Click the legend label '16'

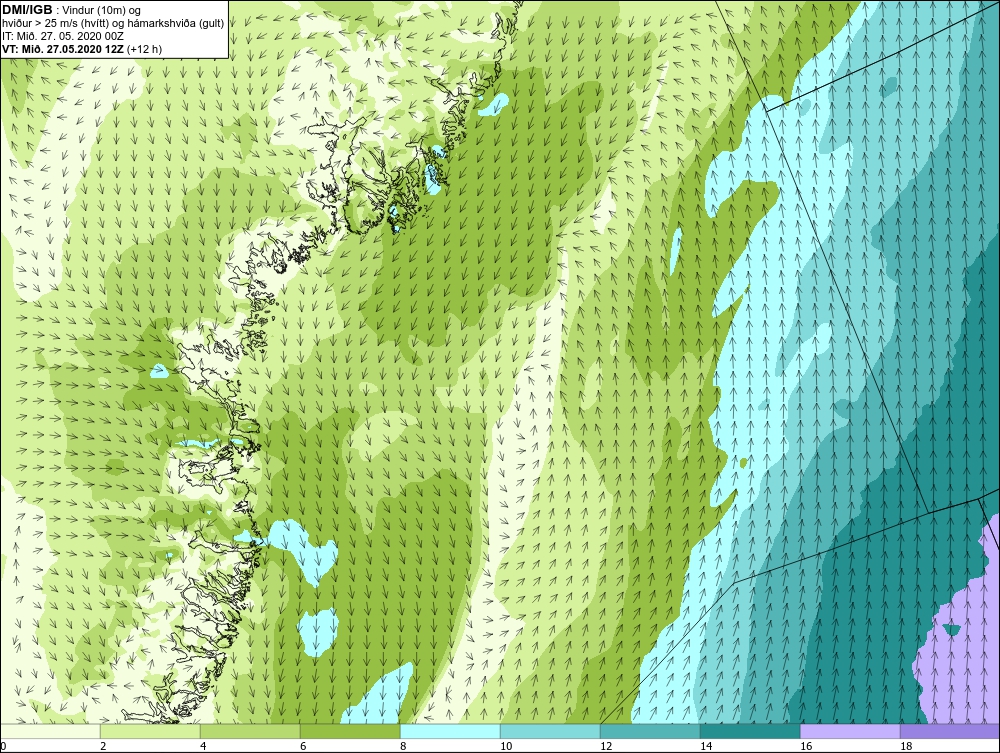[806, 746]
